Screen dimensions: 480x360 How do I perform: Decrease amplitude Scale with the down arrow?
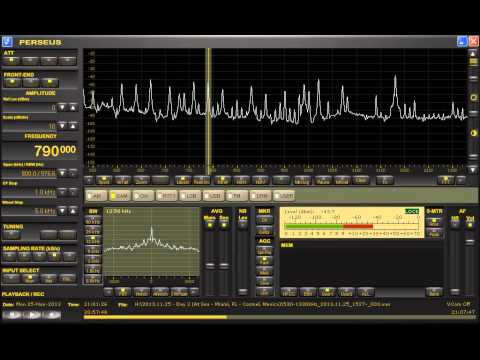(62, 126)
